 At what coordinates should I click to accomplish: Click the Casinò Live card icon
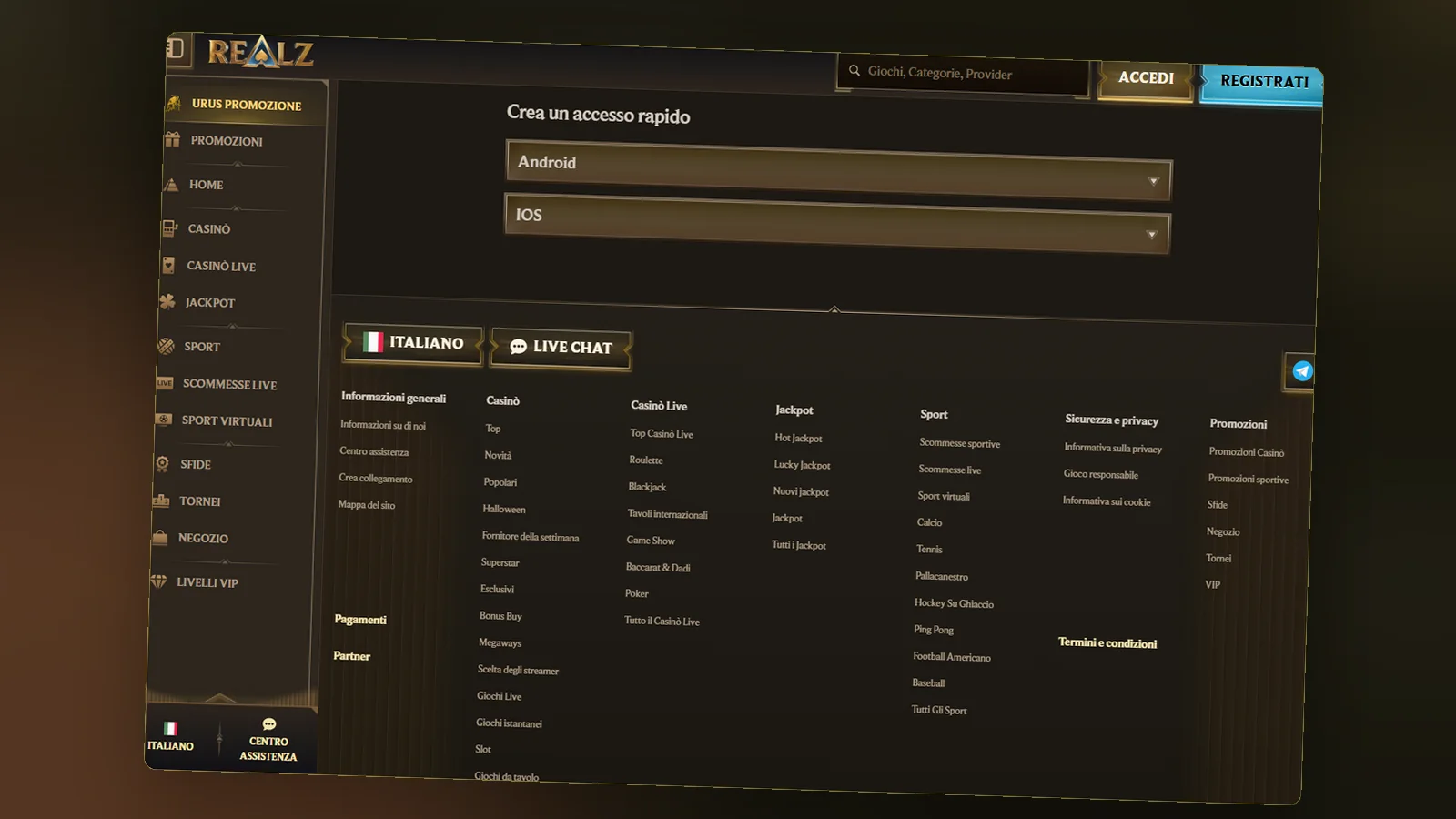(168, 265)
